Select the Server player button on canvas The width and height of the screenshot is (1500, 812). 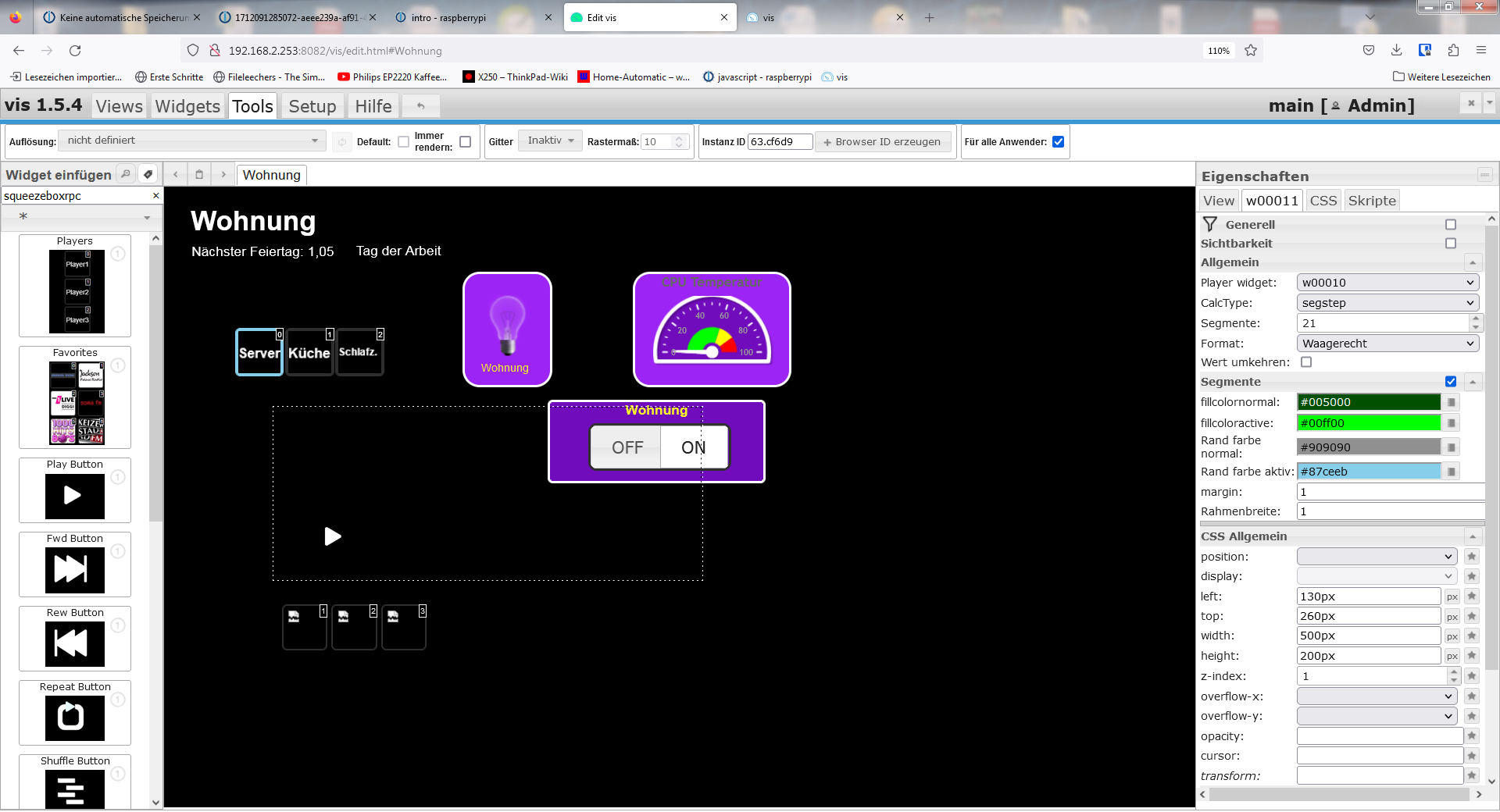(259, 353)
